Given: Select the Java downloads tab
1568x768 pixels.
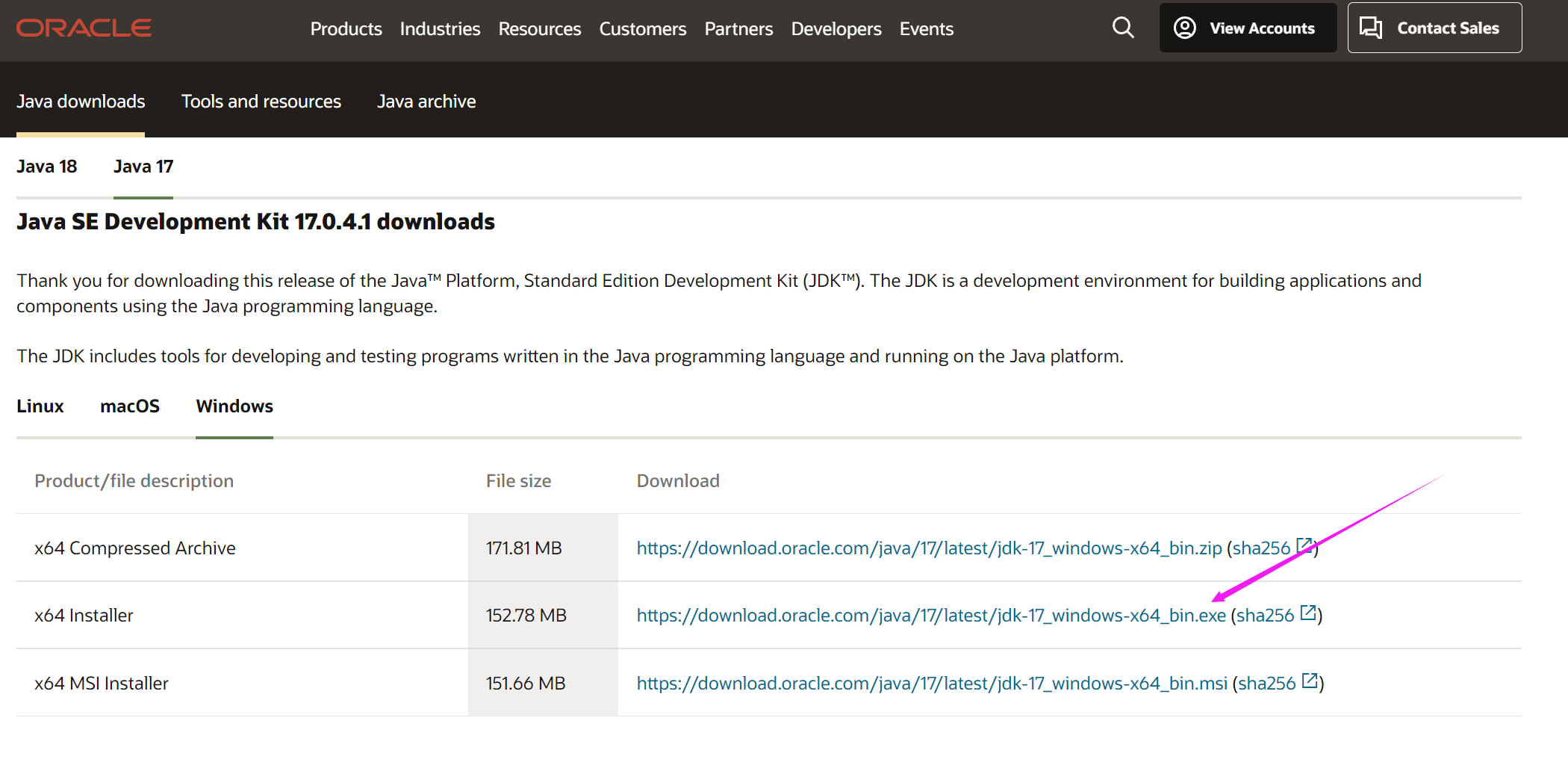Looking at the screenshot, I should pos(81,101).
